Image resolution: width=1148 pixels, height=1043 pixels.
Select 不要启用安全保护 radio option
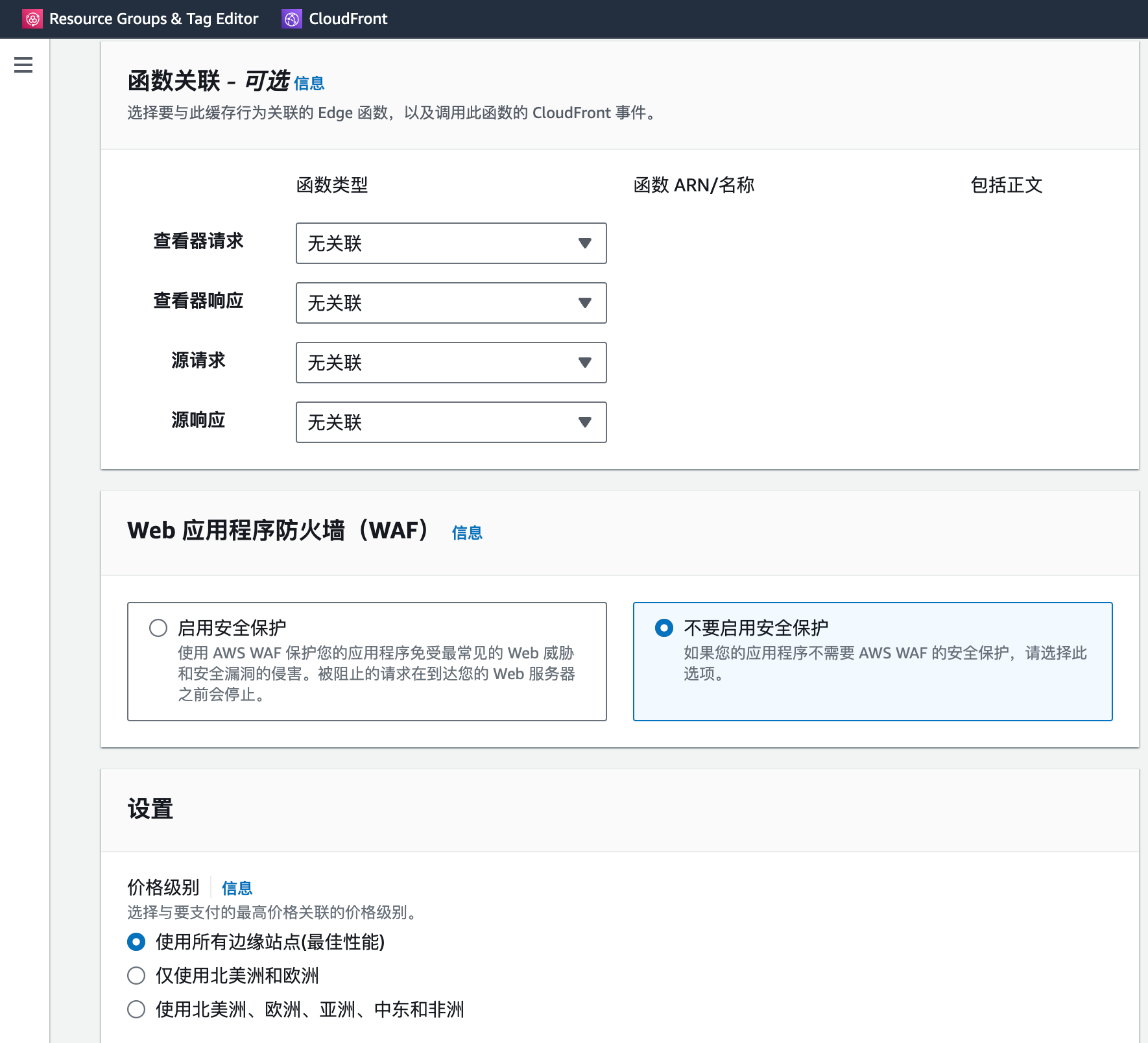(664, 628)
